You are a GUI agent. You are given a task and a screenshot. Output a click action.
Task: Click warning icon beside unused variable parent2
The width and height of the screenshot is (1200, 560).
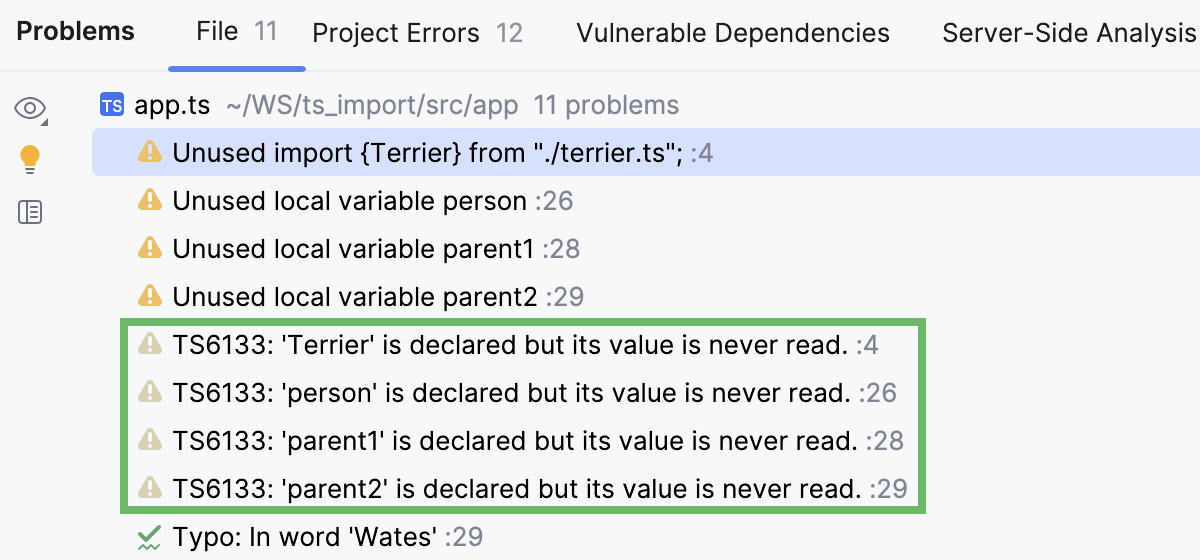pos(150,297)
